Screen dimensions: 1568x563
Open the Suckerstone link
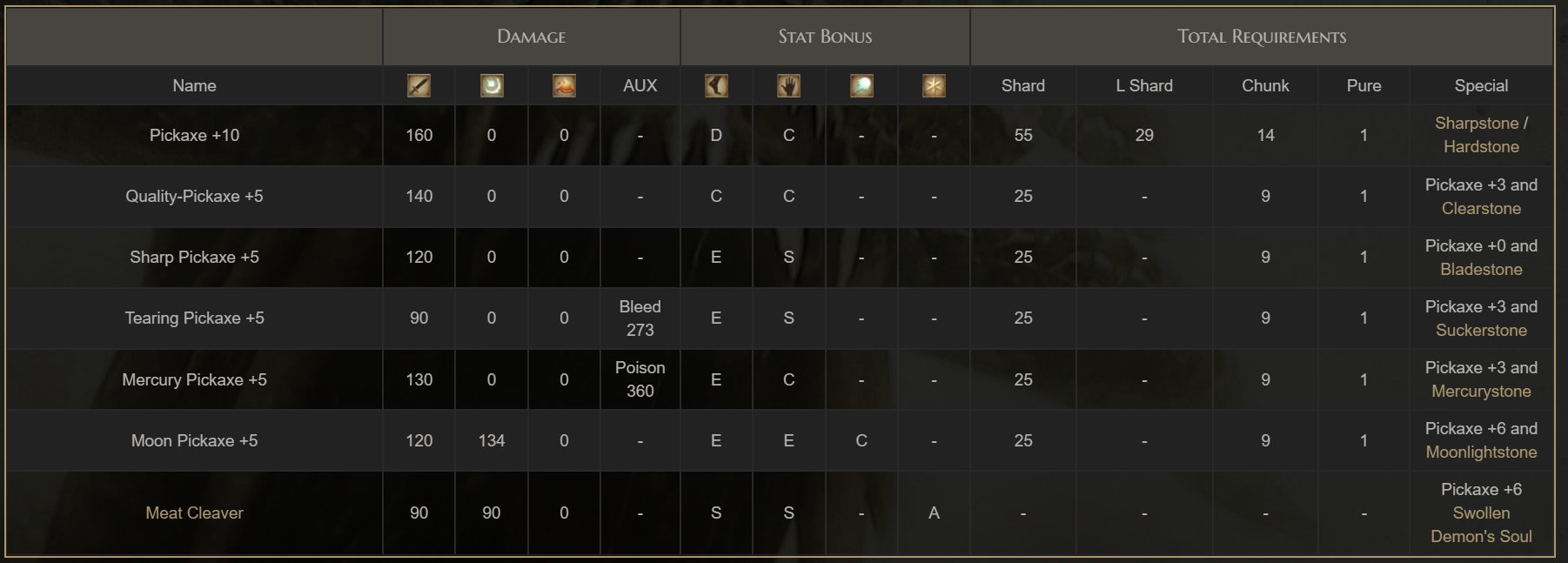1481,331
